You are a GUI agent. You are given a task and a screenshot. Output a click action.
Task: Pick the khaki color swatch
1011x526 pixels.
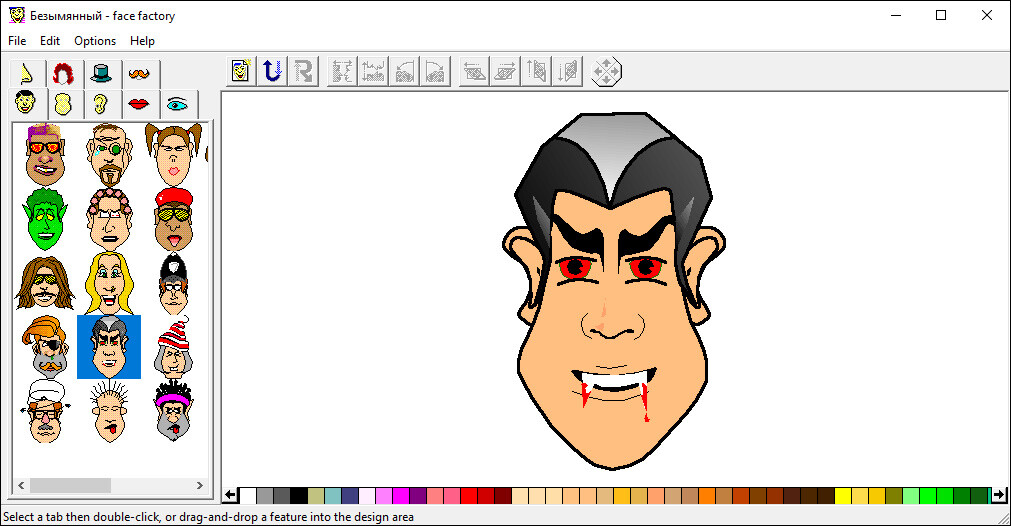tap(316, 496)
